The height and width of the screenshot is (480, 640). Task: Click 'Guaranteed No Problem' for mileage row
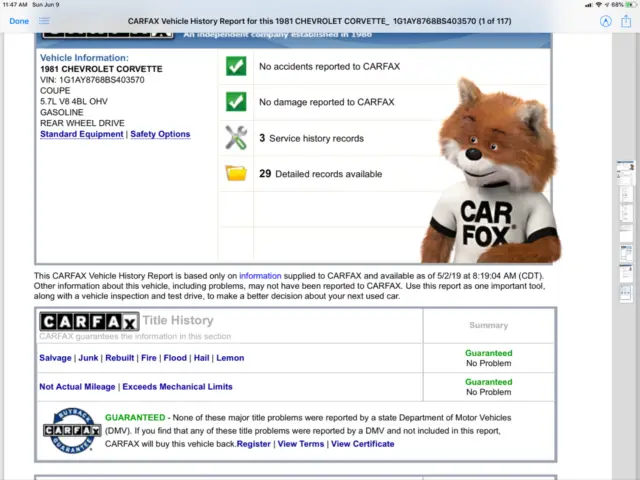[489, 387]
